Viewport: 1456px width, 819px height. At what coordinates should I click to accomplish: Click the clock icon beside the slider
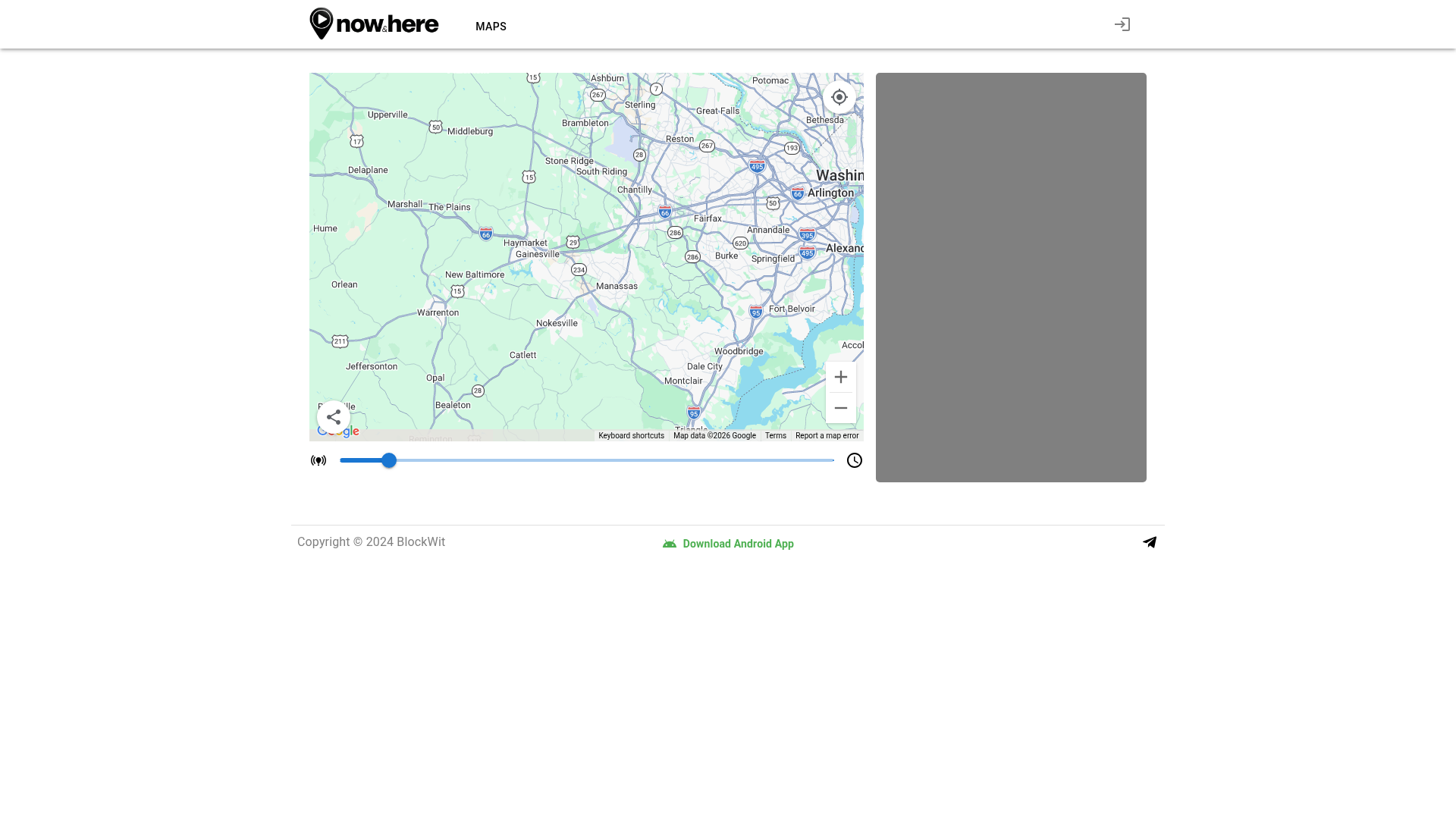(855, 460)
